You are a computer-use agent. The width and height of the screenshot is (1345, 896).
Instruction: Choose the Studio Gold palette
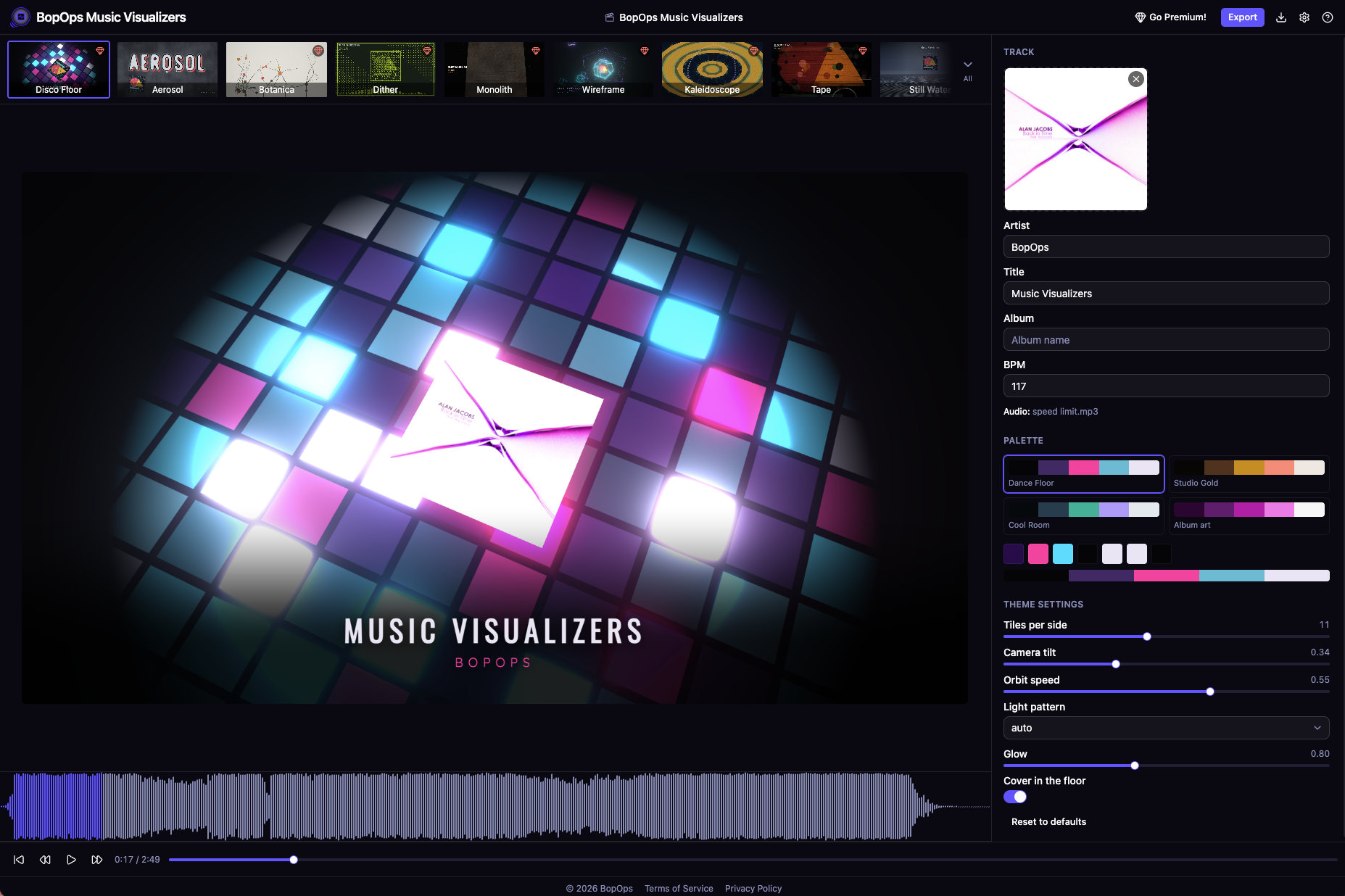tap(1249, 474)
